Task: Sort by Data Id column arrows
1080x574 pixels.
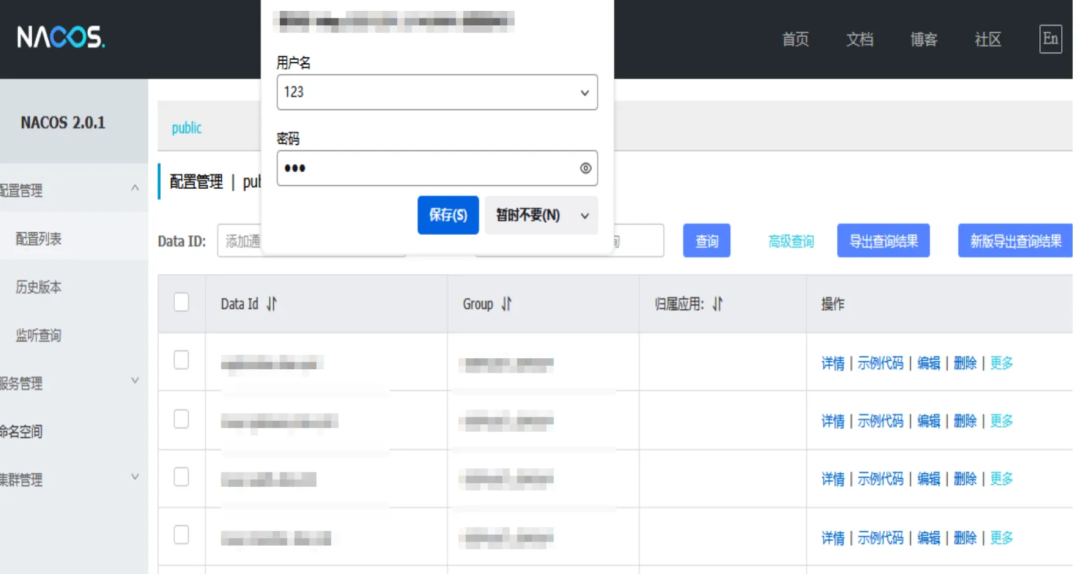Action: 272,304
